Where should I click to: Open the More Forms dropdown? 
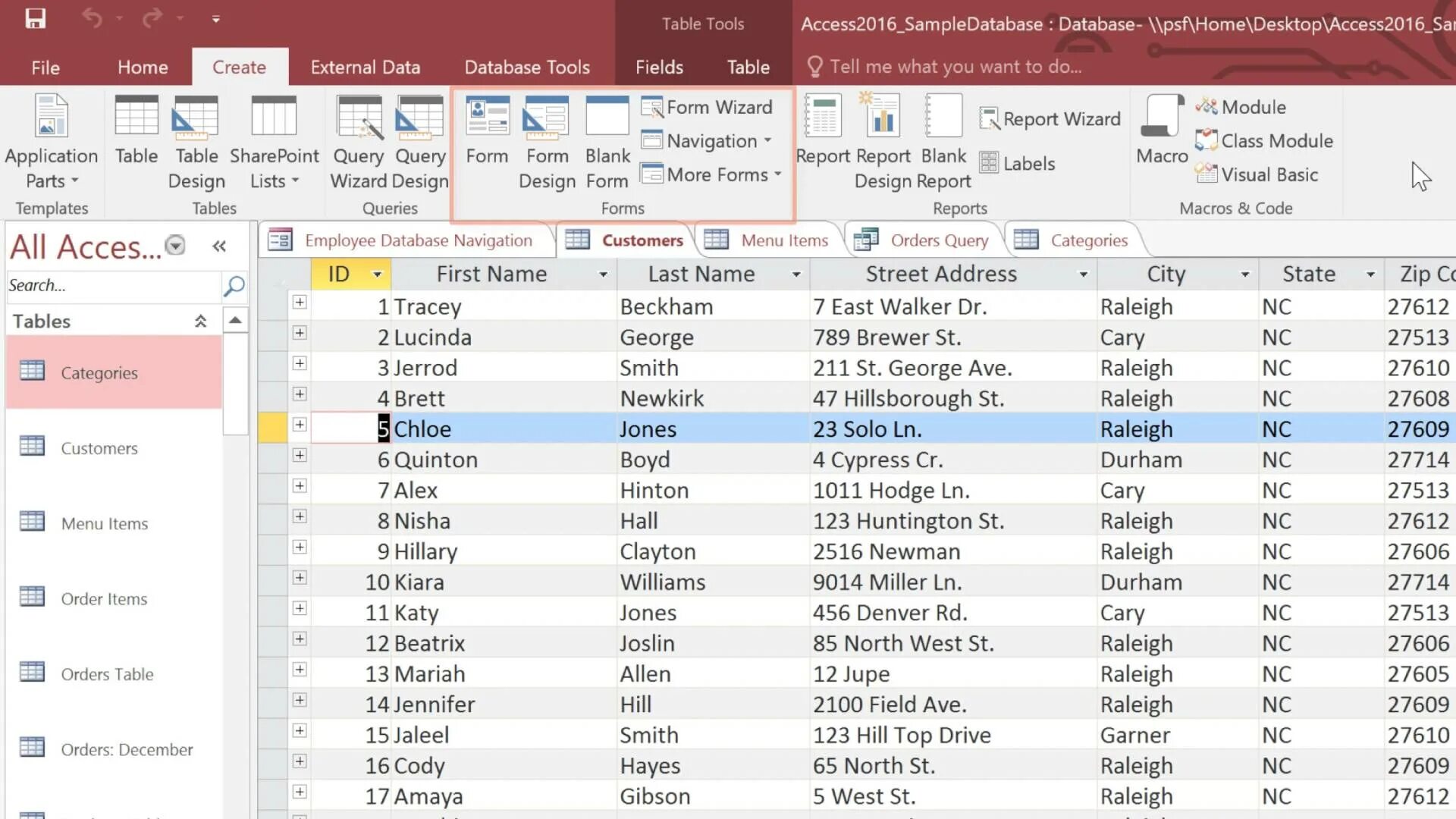713,174
